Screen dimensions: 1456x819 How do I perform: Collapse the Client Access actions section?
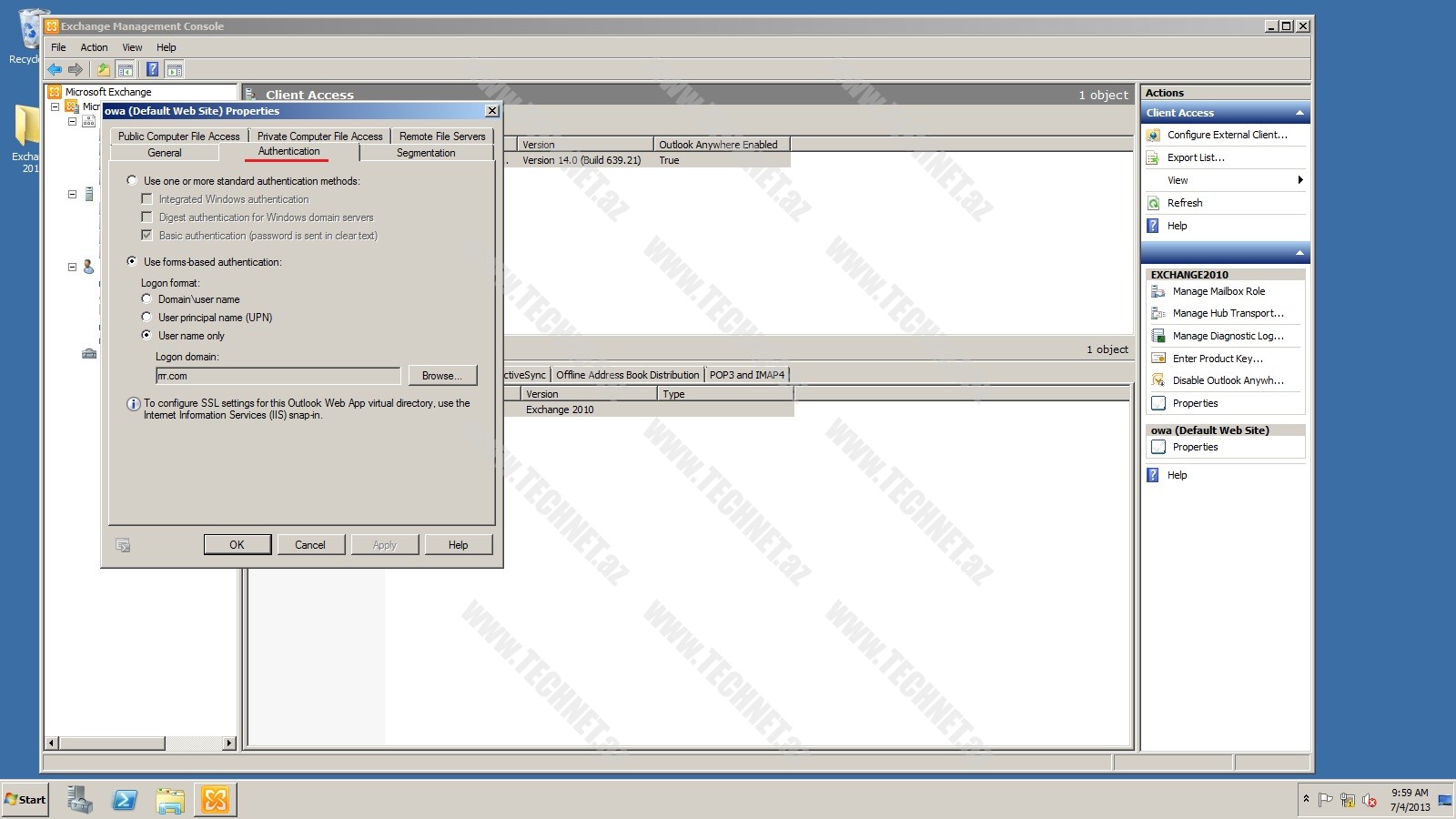tap(1299, 113)
